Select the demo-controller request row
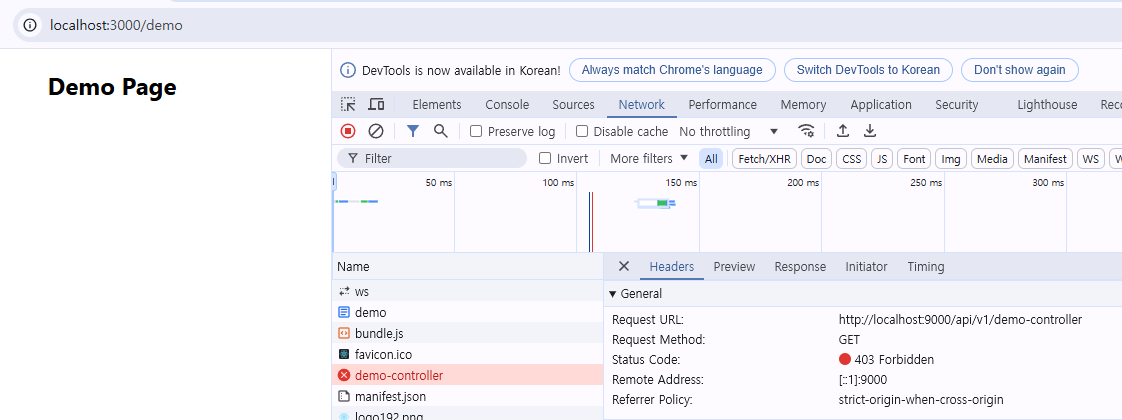The height and width of the screenshot is (420, 1122). point(468,375)
